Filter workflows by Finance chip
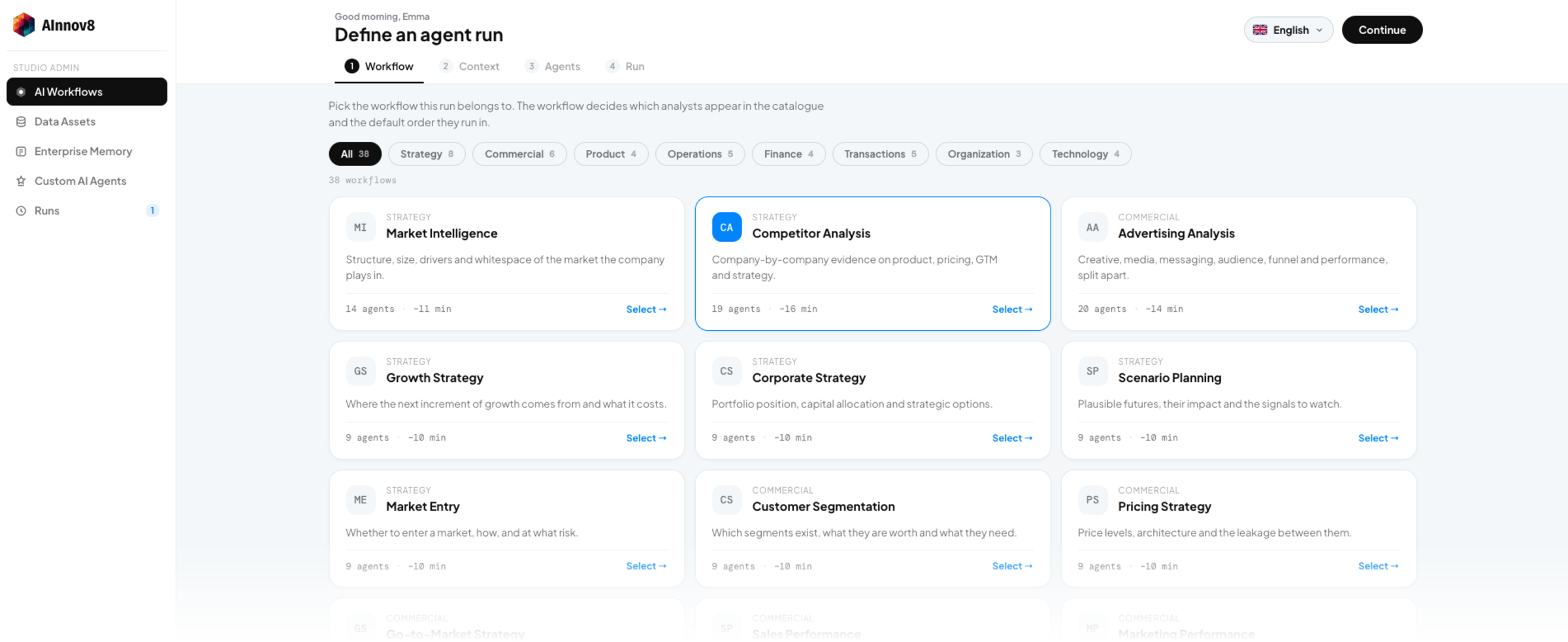The image size is (1568, 642). pos(789,154)
